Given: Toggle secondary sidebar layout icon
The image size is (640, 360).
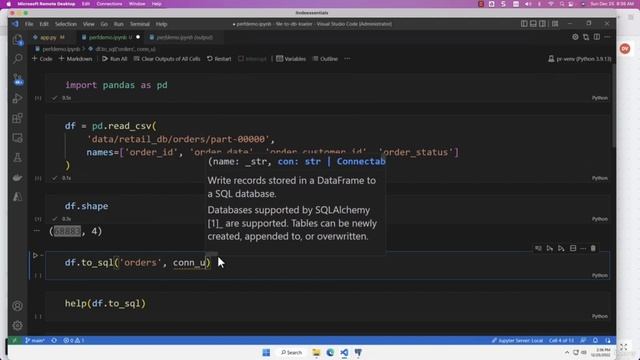Looking at the screenshot, I should click(x=542, y=24).
